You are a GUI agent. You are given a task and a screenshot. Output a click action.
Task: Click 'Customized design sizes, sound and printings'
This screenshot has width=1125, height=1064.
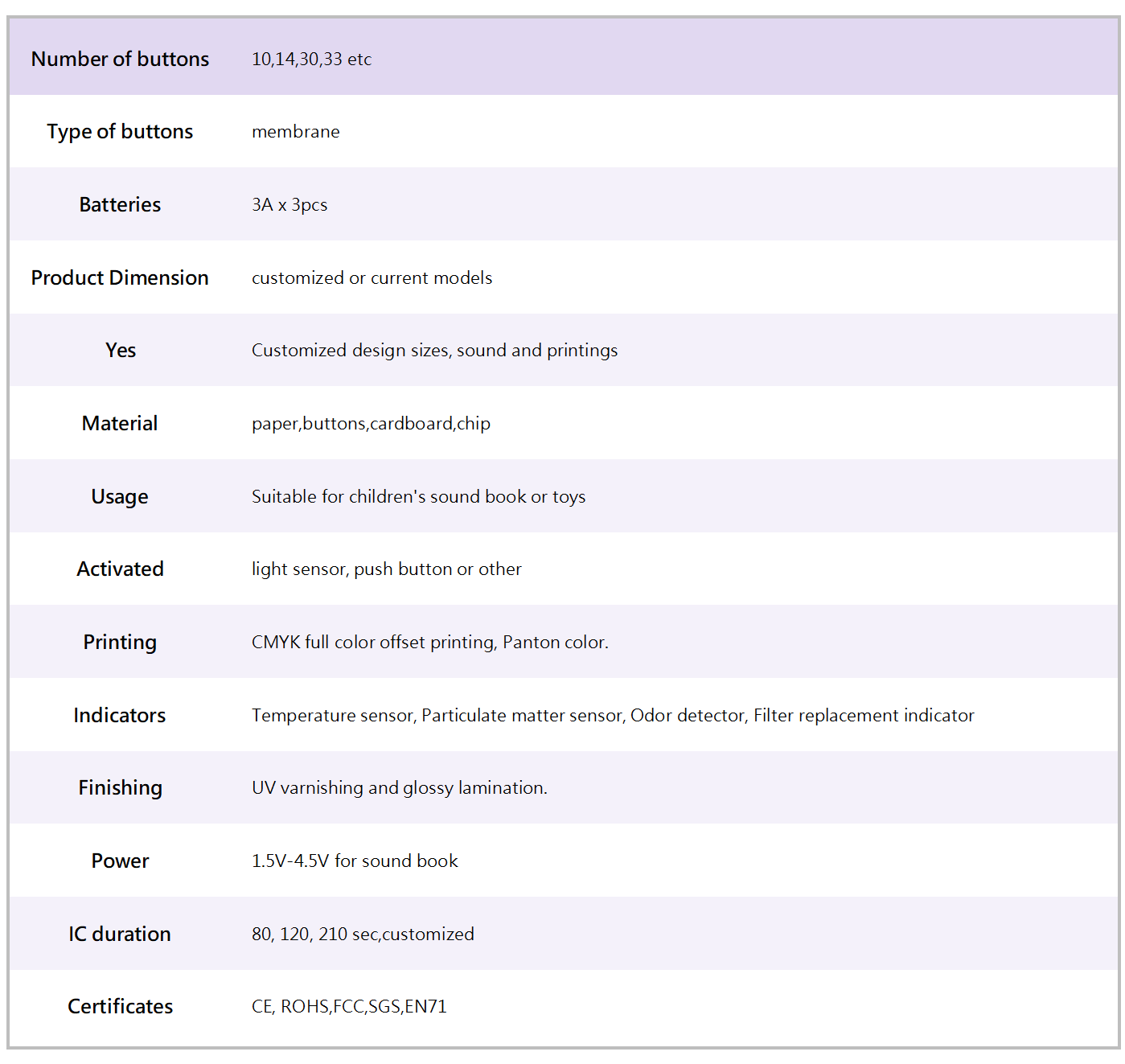point(434,350)
